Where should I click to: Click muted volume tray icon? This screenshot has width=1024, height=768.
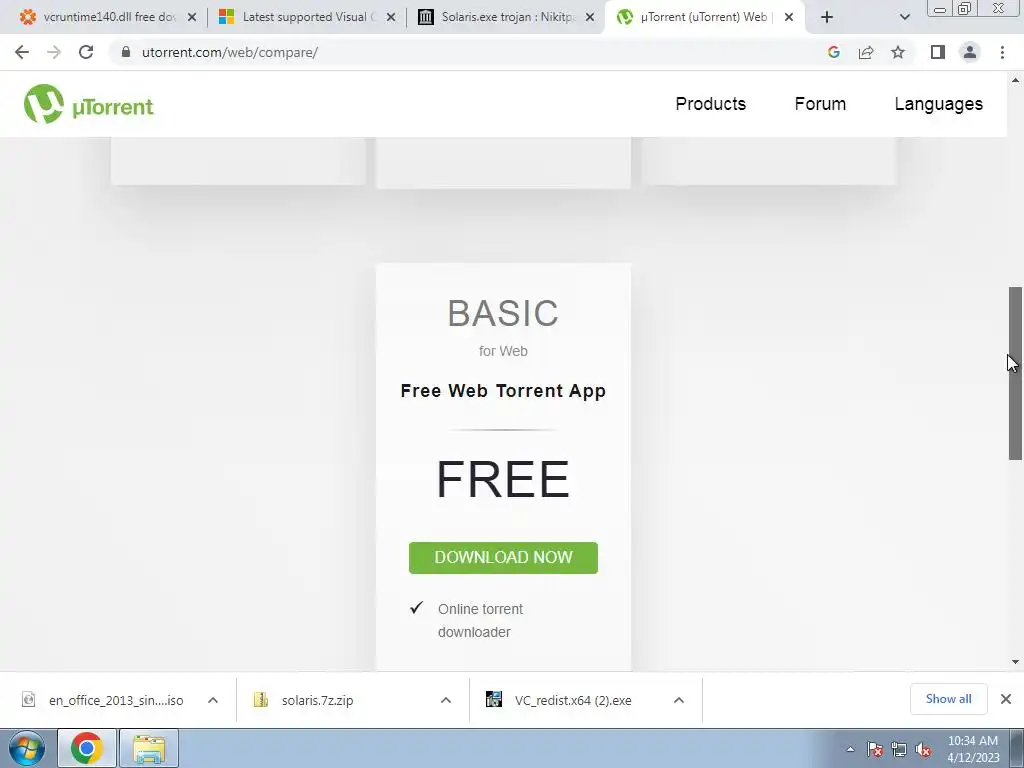click(923, 749)
